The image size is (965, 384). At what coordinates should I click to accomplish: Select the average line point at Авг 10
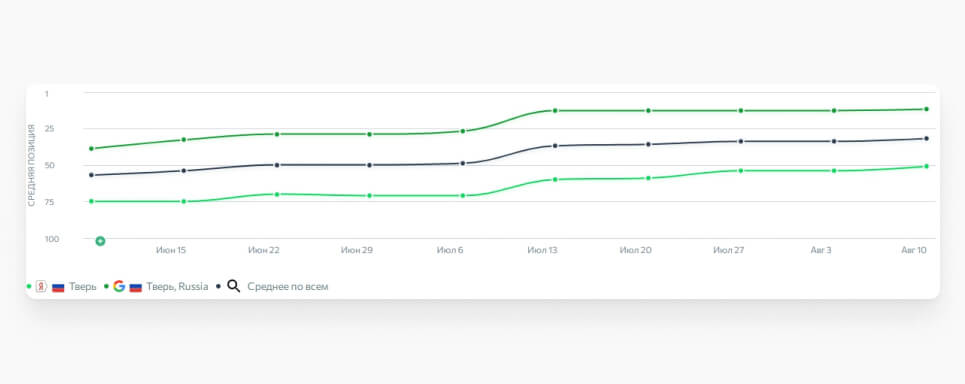click(x=926, y=138)
